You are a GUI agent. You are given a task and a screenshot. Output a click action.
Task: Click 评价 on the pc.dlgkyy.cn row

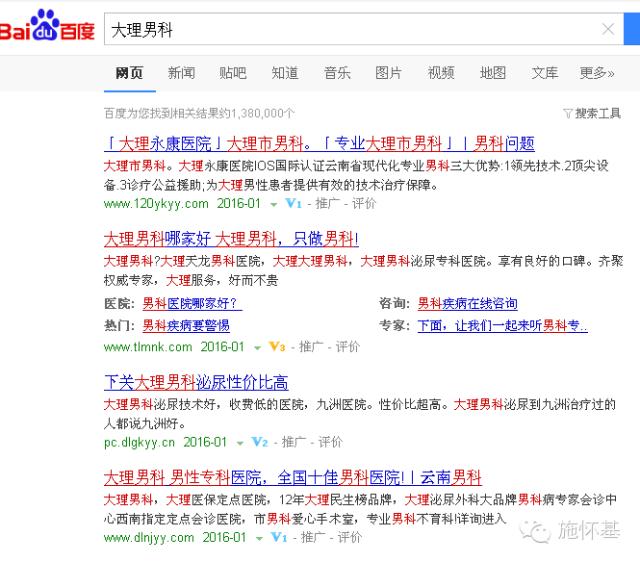(x=330, y=442)
